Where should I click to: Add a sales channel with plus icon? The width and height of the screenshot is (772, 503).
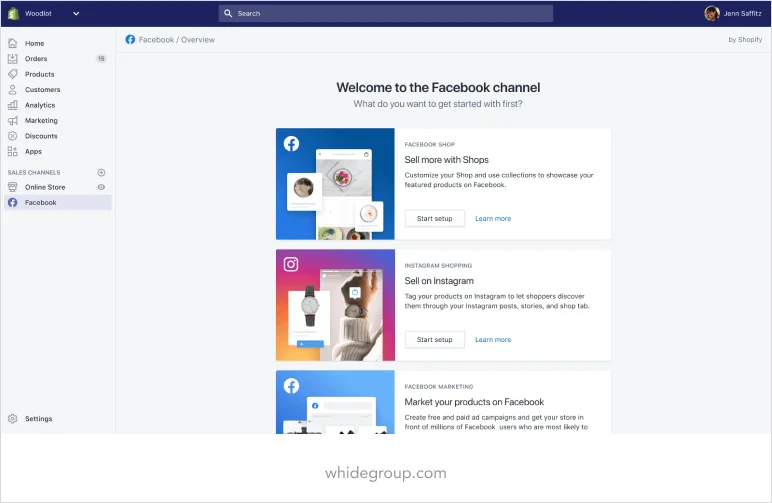(x=101, y=172)
